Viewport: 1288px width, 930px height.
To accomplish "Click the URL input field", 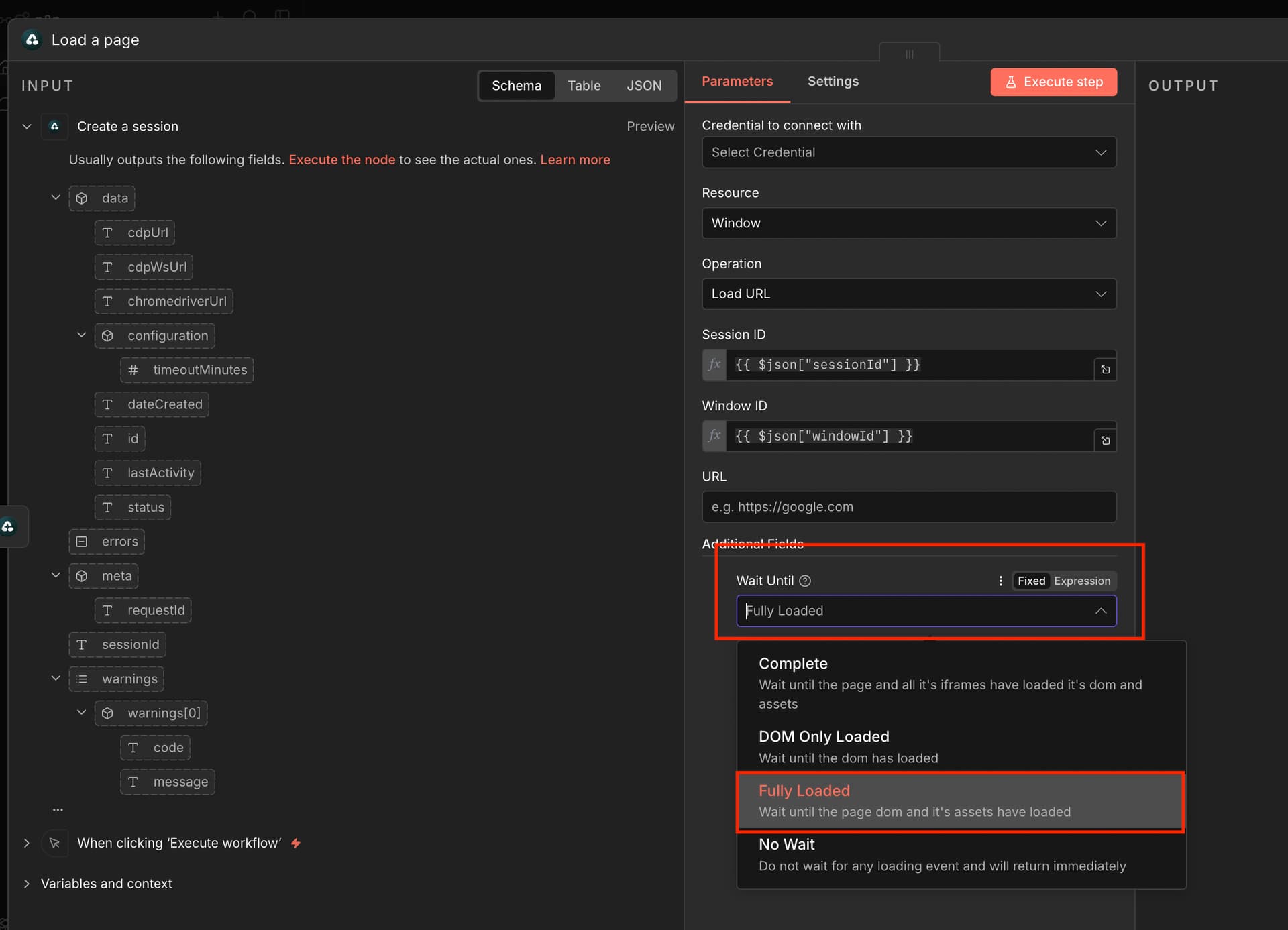I will 908,507.
